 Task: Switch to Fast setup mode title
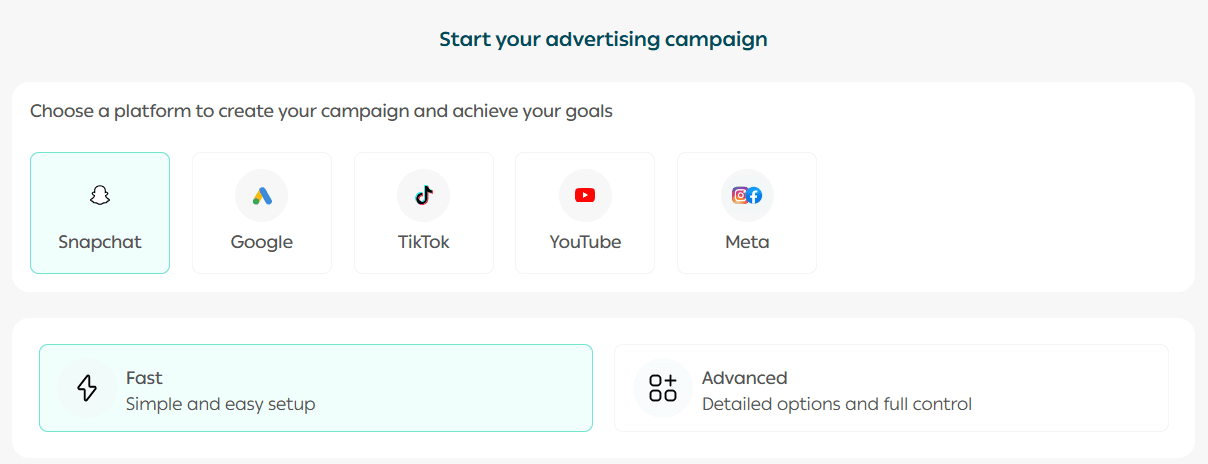(144, 378)
